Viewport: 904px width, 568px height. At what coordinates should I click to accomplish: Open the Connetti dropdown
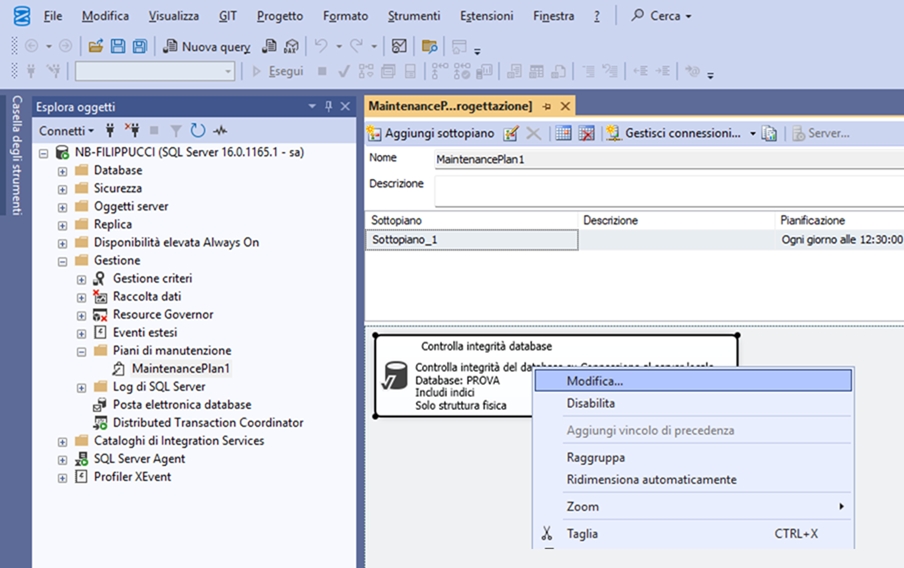click(x=66, y=131)
